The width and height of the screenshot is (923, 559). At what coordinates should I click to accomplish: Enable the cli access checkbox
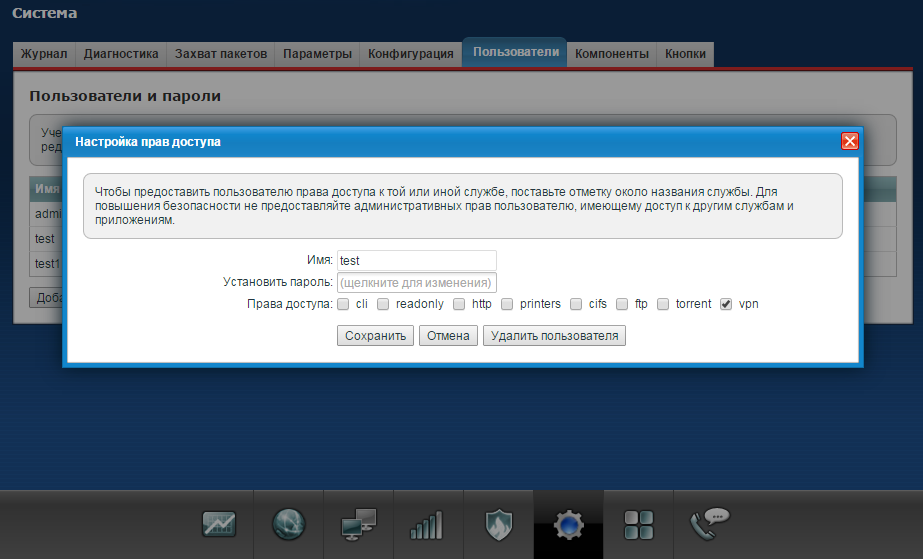pos(343,304)
